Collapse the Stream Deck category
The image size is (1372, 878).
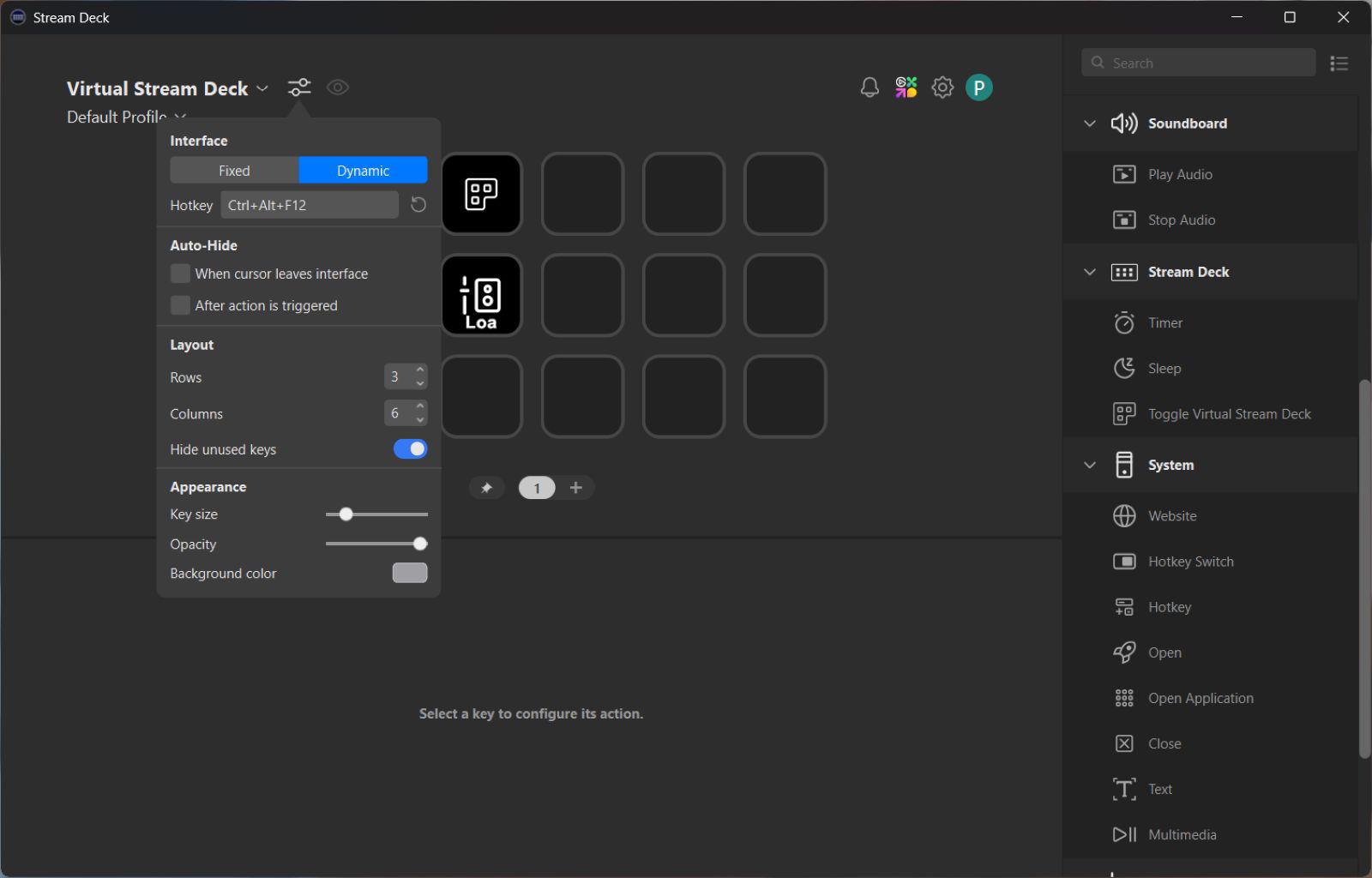1090,272
